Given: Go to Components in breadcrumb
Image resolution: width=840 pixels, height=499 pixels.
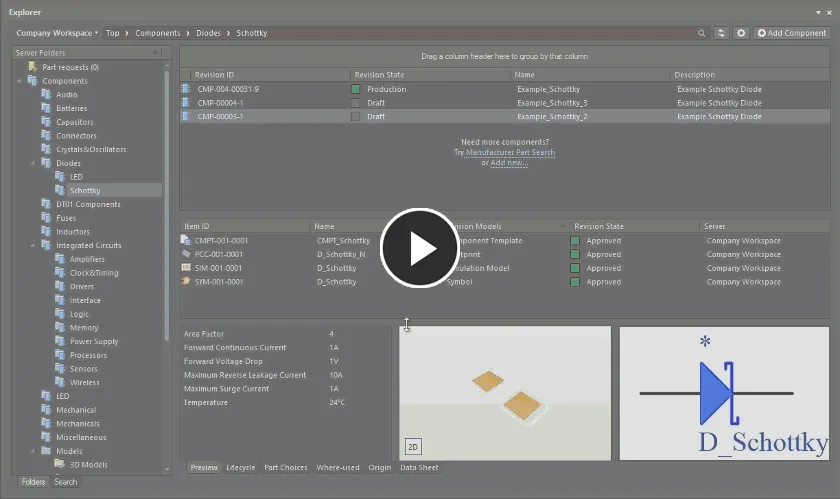Looking at the screenshot, I should pyautogui.click(x=158, y=33).
